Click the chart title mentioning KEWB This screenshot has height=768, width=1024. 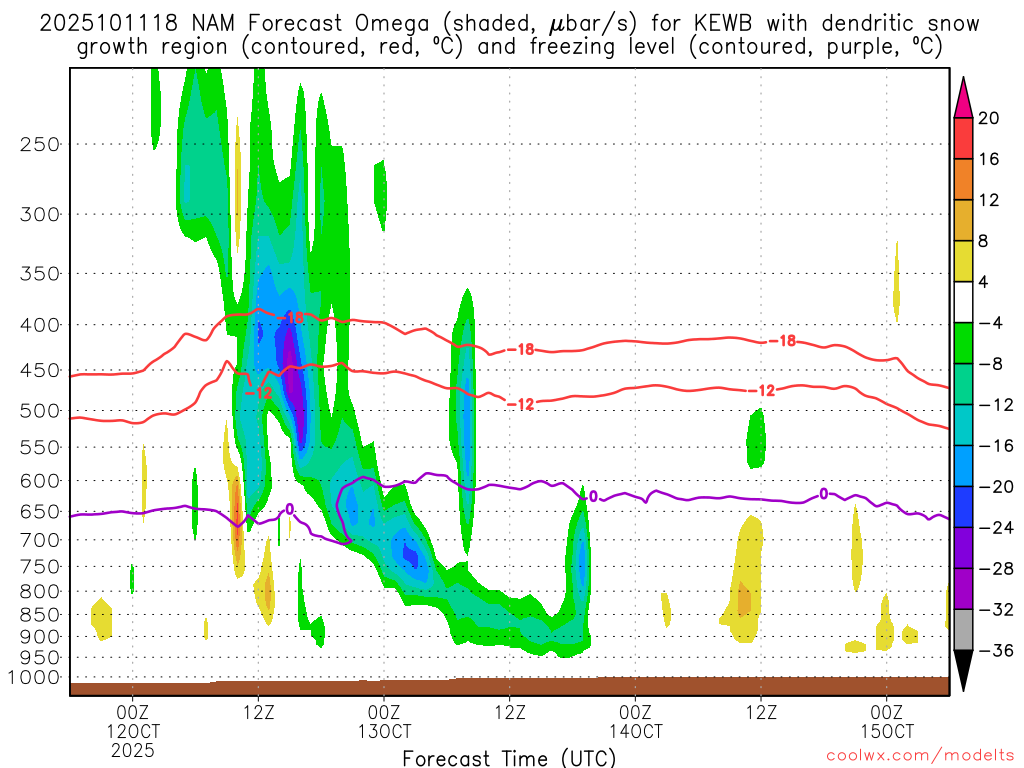point(509,35)
